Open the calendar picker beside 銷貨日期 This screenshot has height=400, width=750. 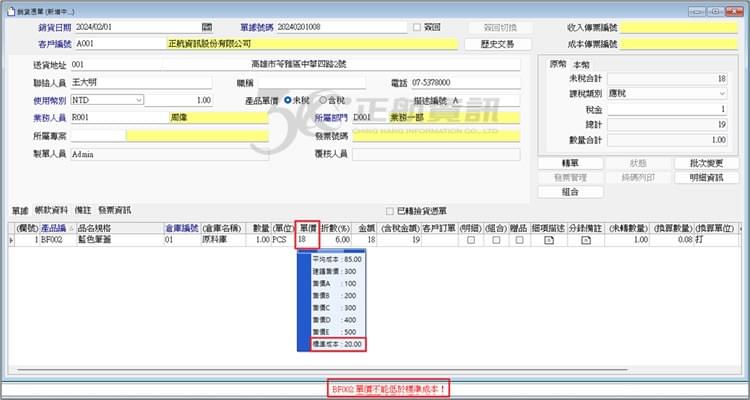(207, 27)
